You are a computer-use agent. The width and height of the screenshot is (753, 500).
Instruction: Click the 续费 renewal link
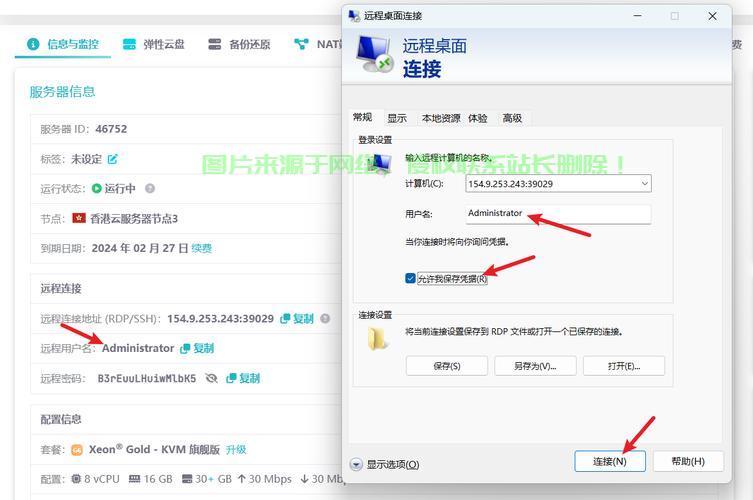pos(202,248)
